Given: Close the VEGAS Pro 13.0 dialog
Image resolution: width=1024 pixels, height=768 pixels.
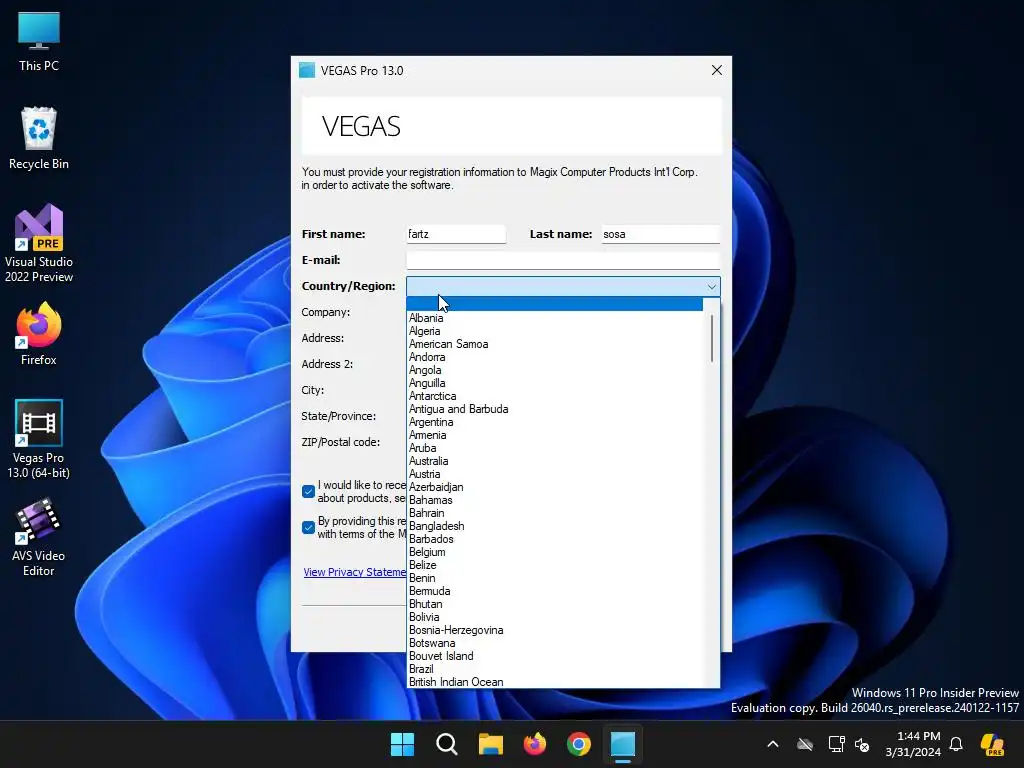Looking at the screenshot, I should click(716, 70).
